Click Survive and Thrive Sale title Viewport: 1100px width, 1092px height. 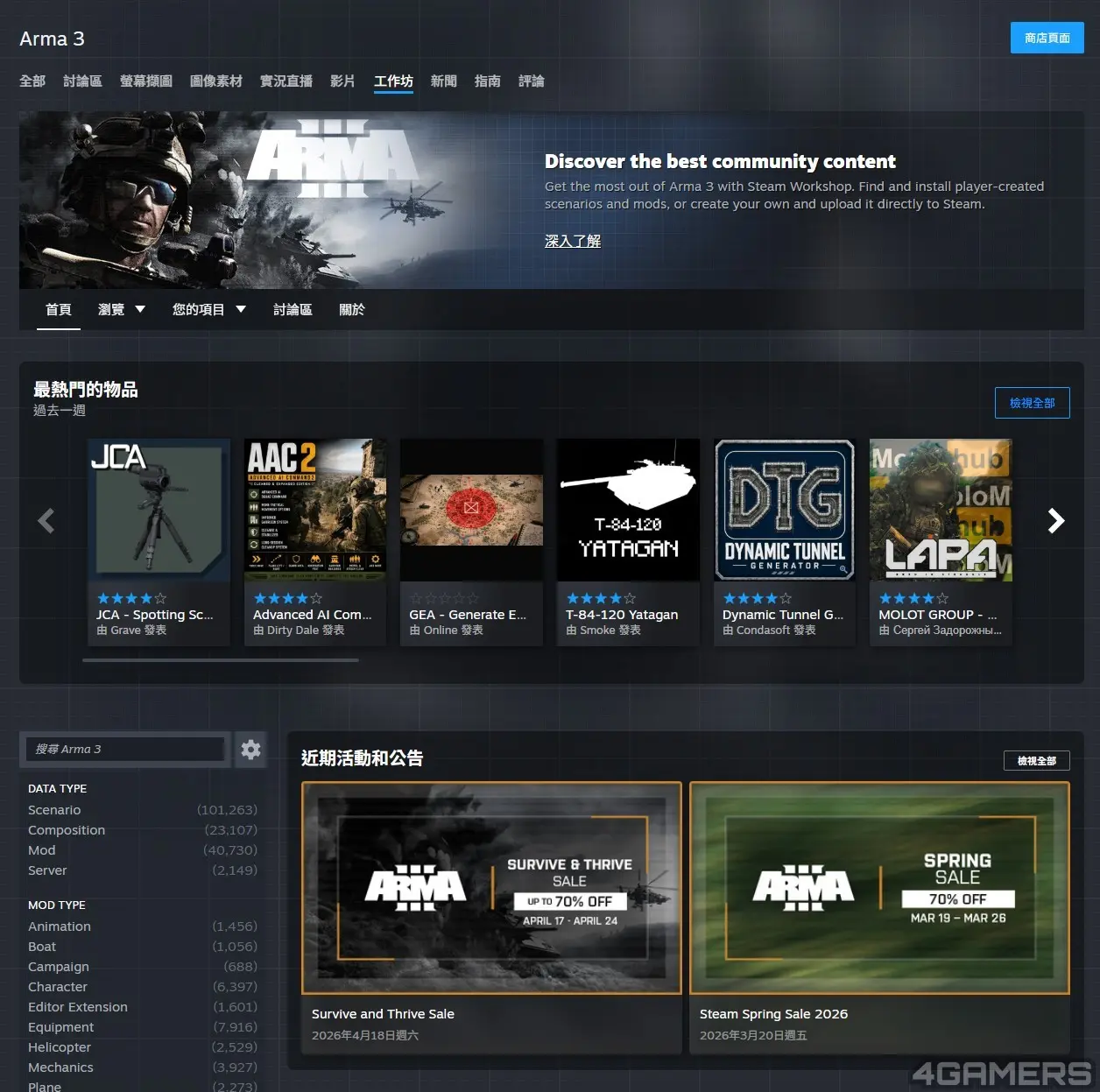(383, 1014)
